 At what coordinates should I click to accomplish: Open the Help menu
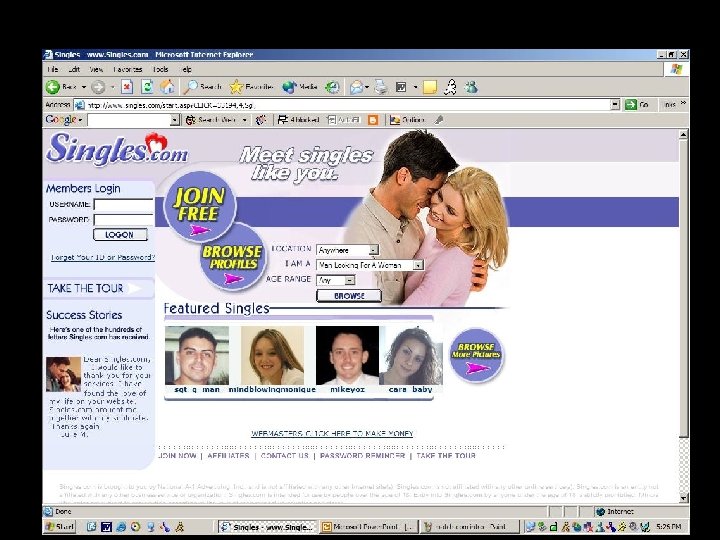pos(186,69)
